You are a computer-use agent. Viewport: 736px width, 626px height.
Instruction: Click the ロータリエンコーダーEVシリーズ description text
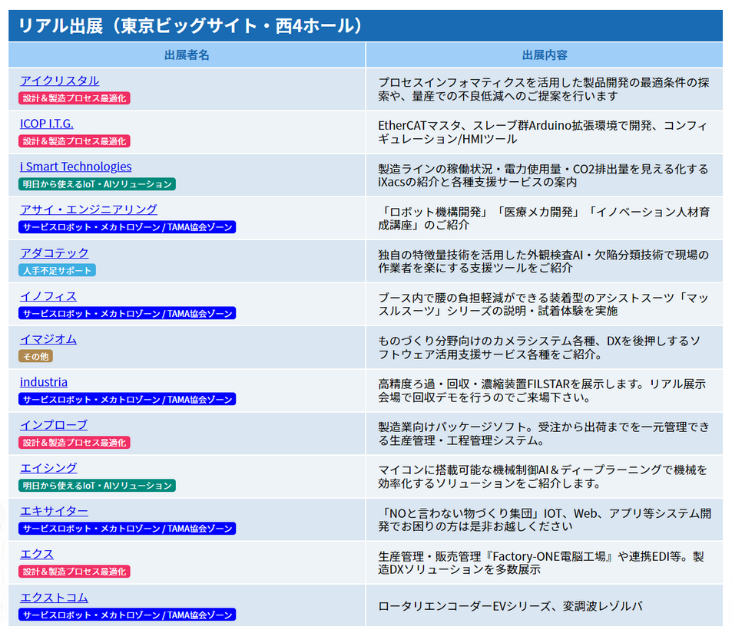(x=510, y=606)
